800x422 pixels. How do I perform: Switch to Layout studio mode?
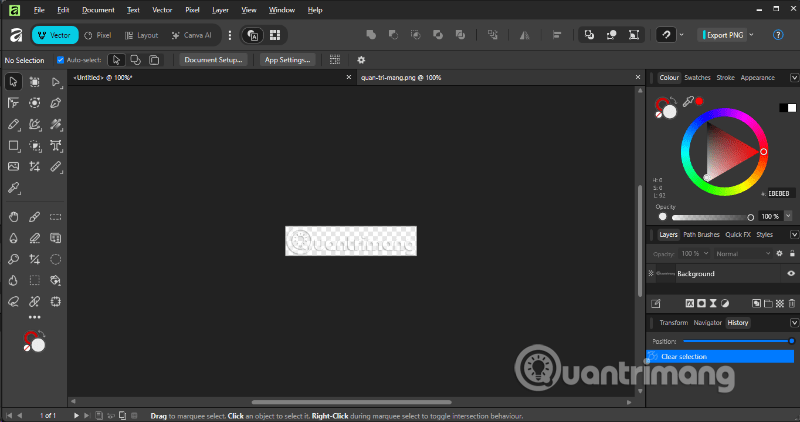coord(142,35)
